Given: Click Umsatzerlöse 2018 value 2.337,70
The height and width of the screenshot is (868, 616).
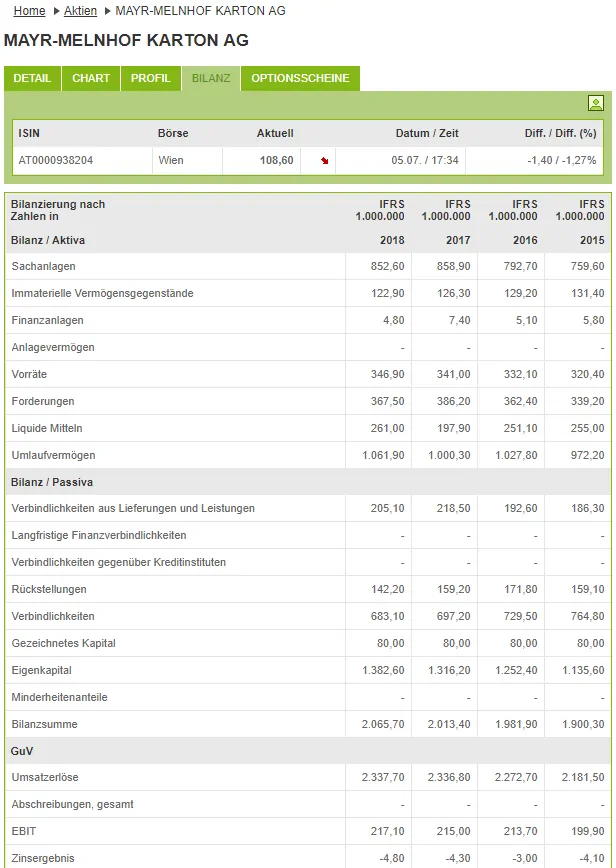Looking at the screenshot, I should 384,777.
